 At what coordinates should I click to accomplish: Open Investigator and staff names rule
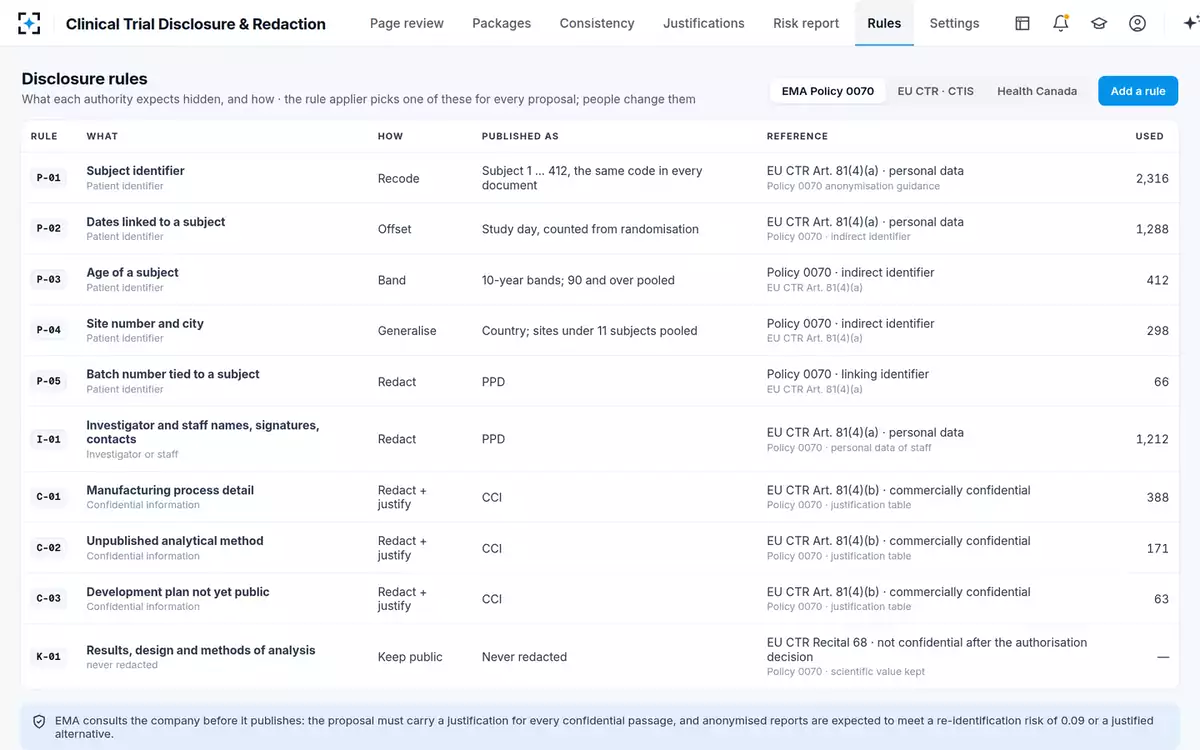click(203, 432)
